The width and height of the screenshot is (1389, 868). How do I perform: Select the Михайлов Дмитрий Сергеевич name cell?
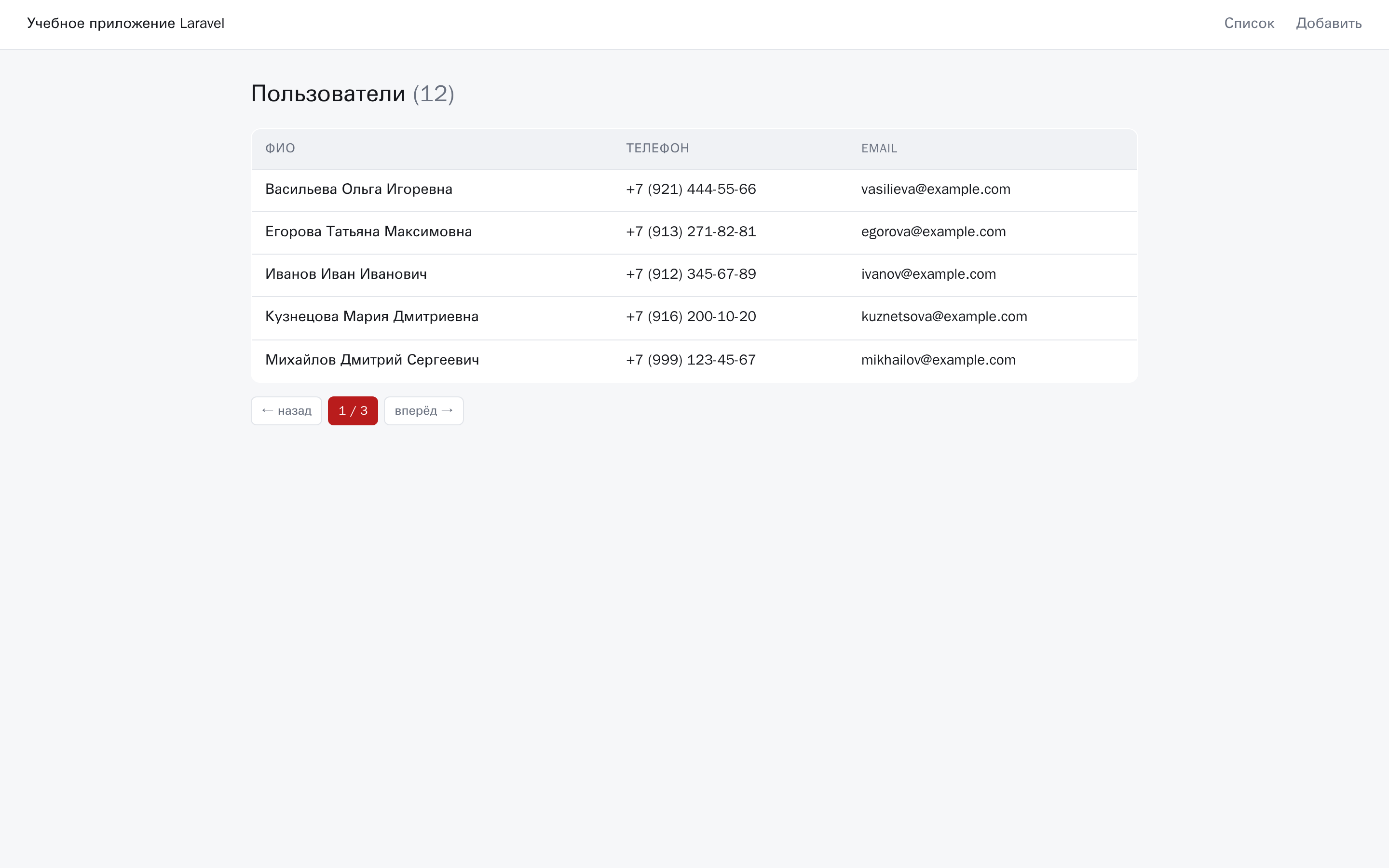[x=372, y=360]
